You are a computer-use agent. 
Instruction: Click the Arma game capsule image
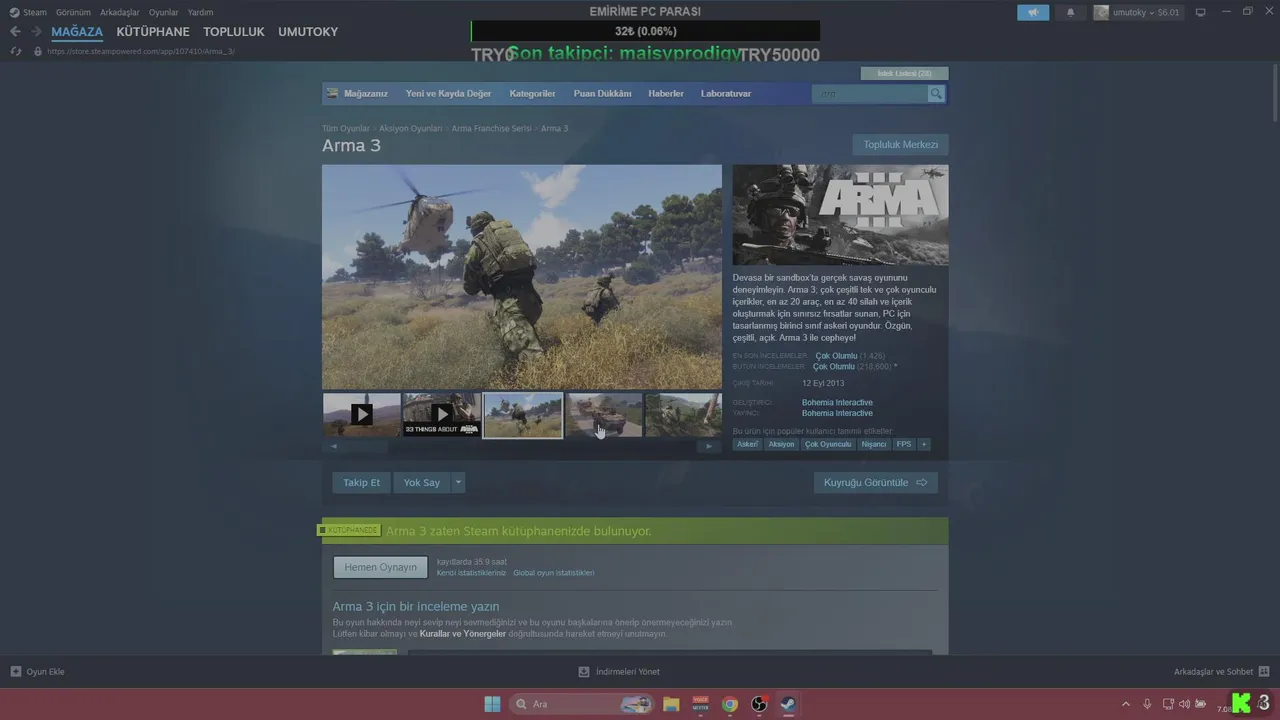pos(840,215)
